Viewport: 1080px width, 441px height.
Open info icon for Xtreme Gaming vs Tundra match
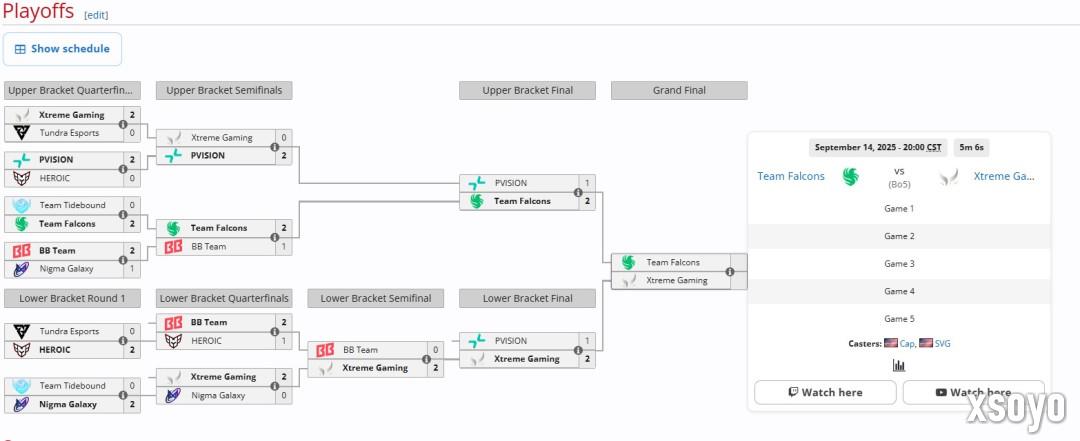click(123, 124)
